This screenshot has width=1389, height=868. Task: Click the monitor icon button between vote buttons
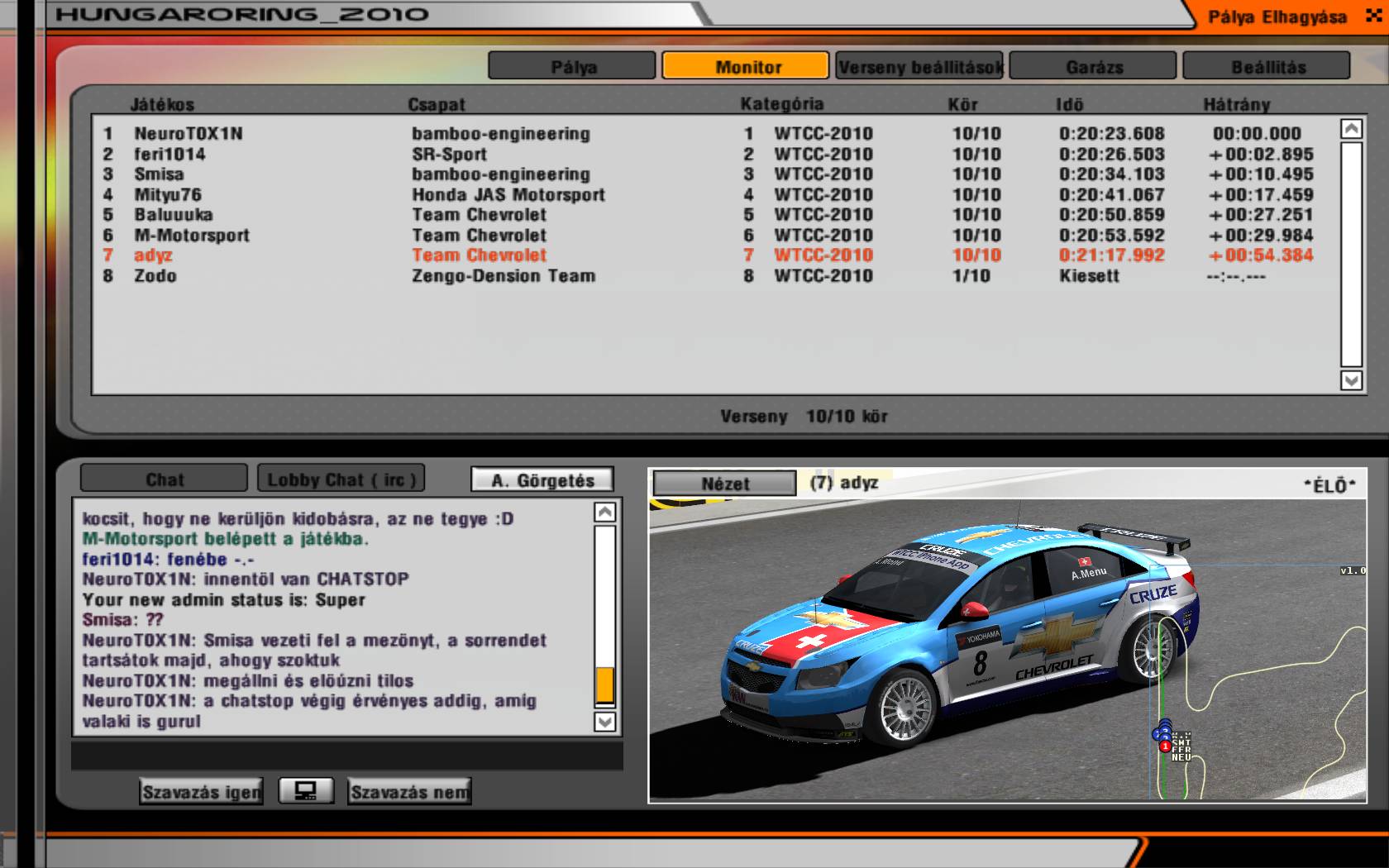306,791
